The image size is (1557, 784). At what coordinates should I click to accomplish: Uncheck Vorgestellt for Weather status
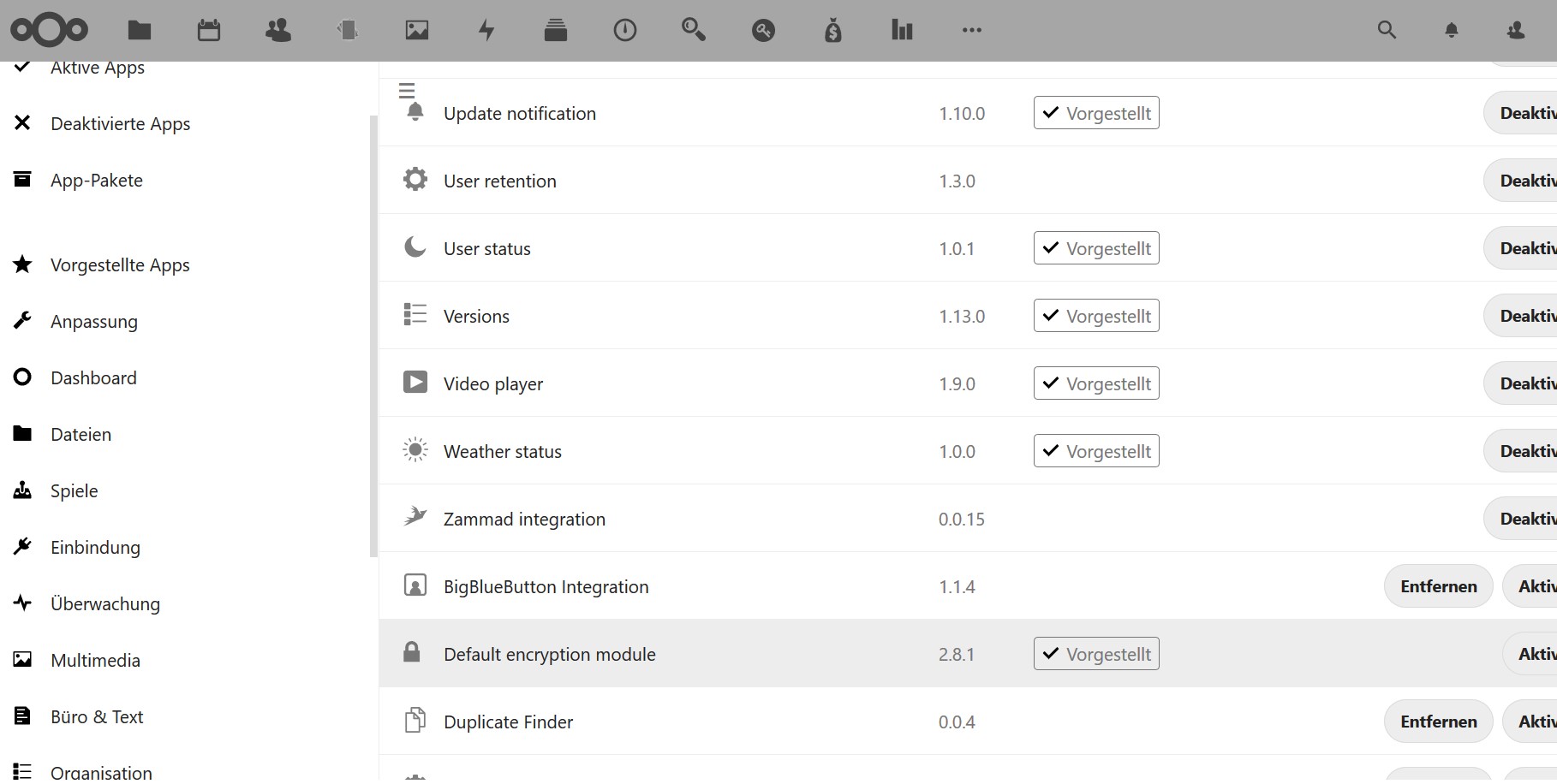click(1095, 450)
